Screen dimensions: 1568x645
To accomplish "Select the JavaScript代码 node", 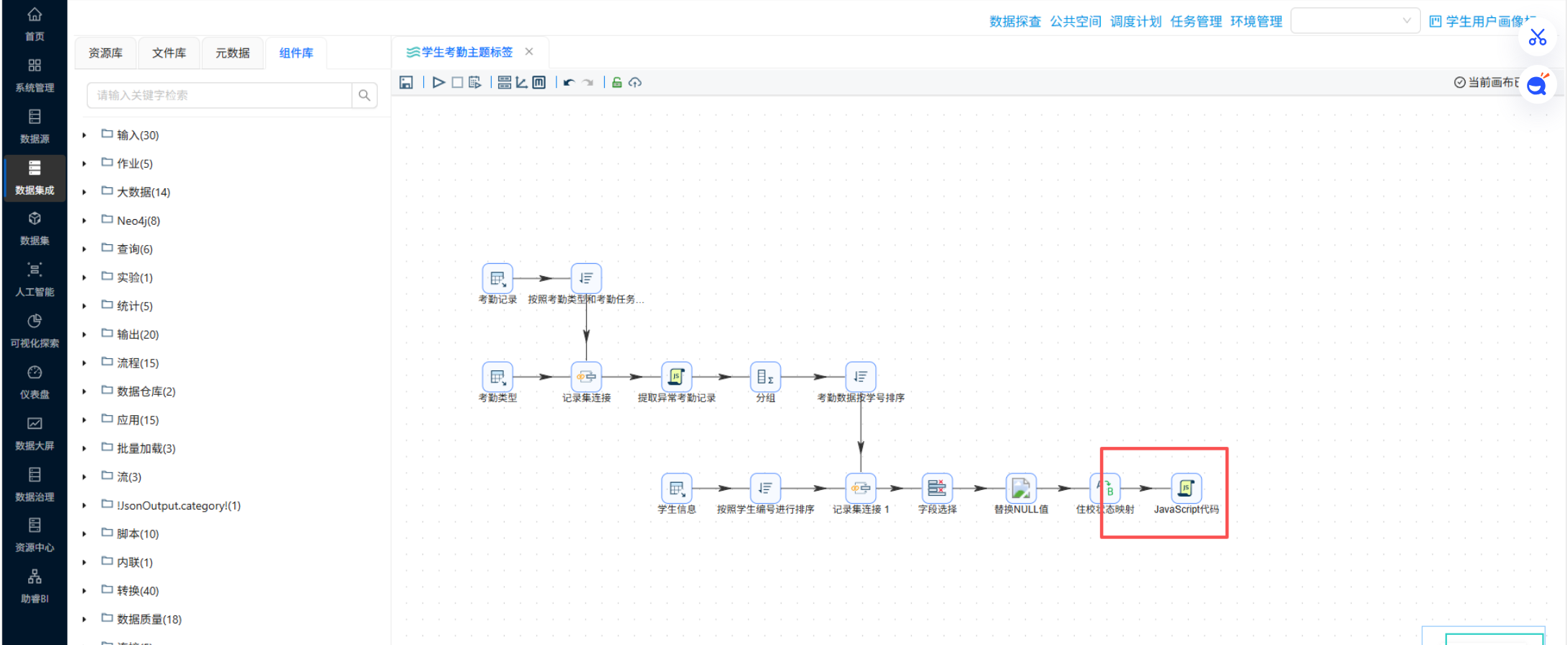I will pos(1187,488).
